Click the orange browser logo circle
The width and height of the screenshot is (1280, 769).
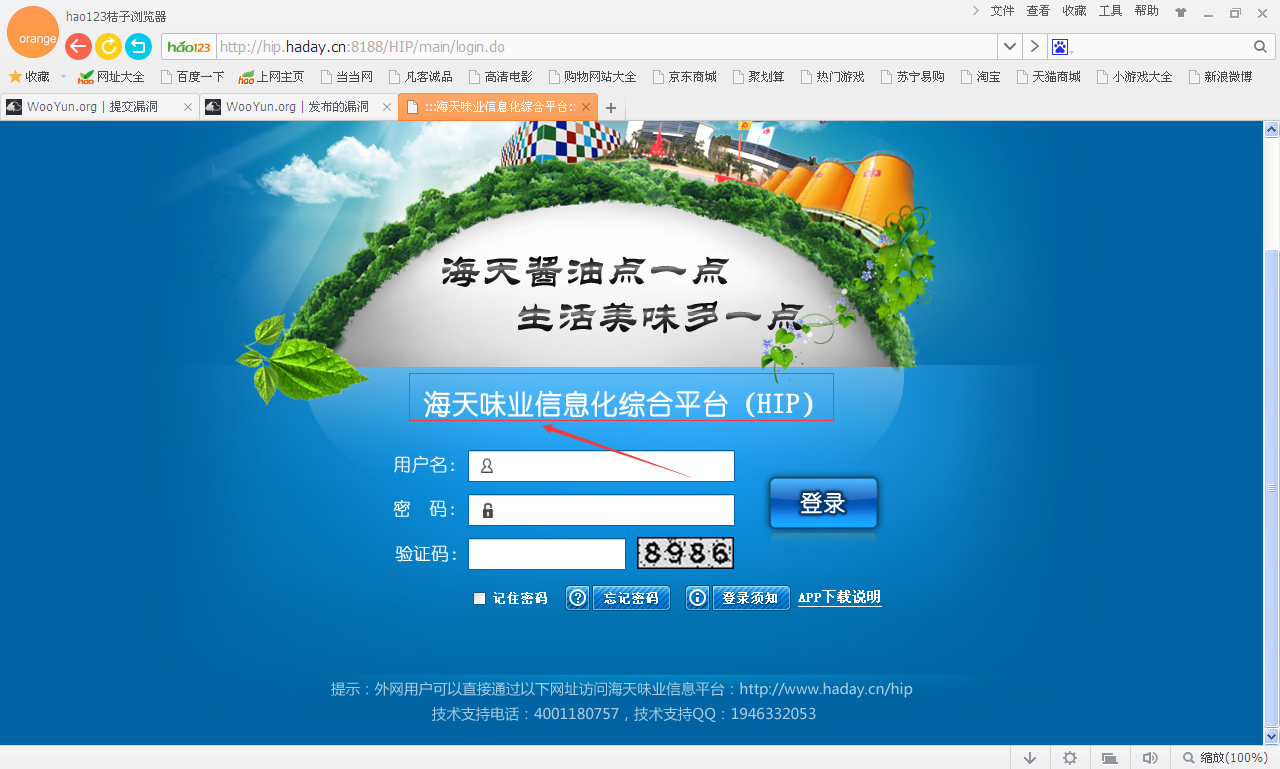(33, 32)
